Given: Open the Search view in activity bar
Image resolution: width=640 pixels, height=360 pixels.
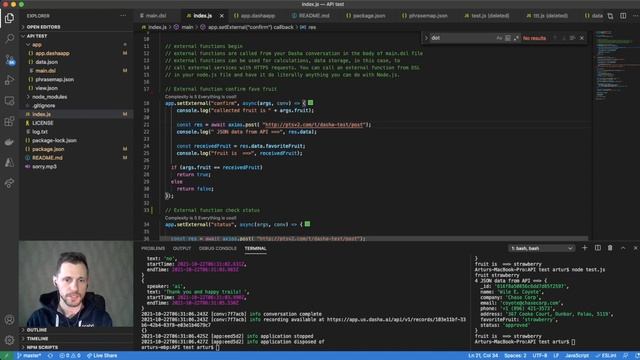Looking at the screenshot, I should point(9,39).
